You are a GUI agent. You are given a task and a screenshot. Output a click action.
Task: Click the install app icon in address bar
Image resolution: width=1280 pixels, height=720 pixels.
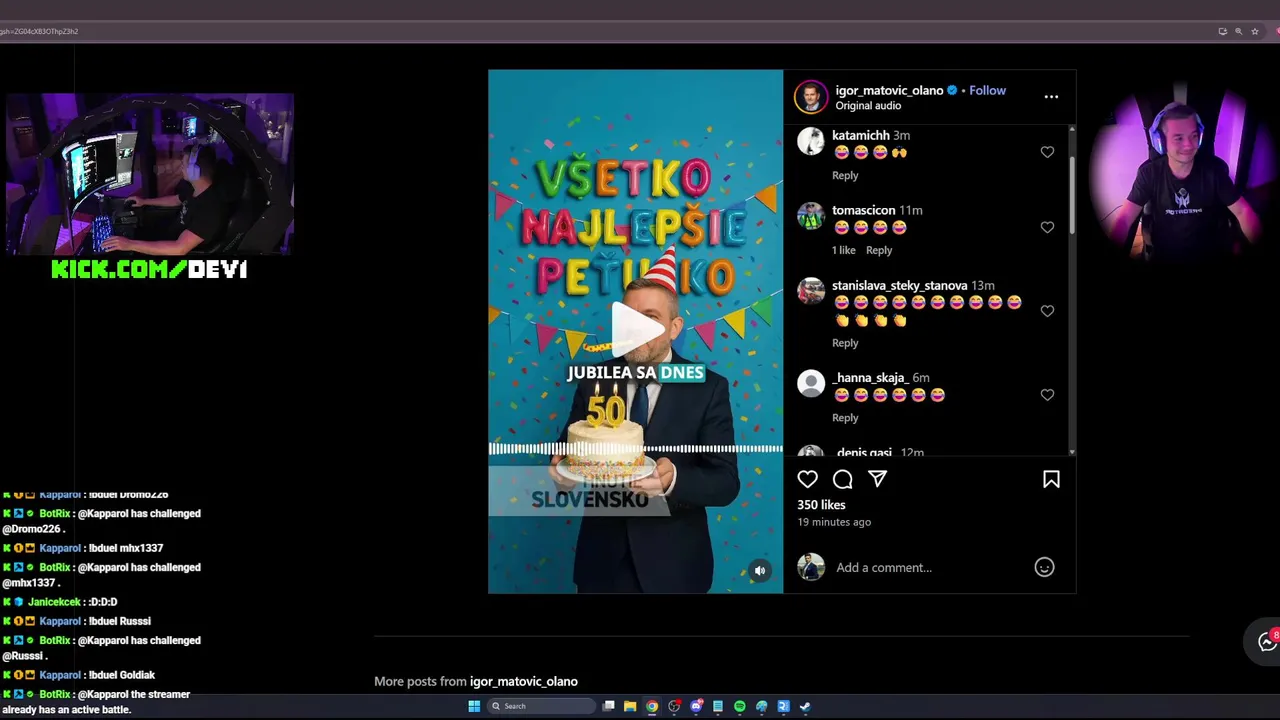click(x=1222, y=31)
